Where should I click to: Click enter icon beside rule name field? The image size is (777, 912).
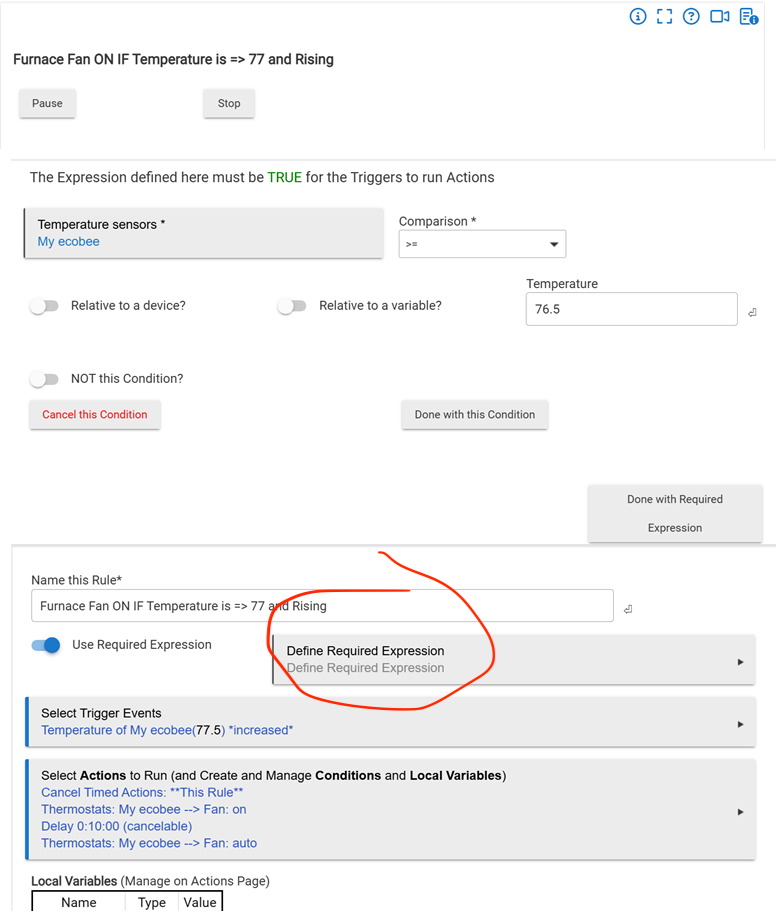point(627,608)
